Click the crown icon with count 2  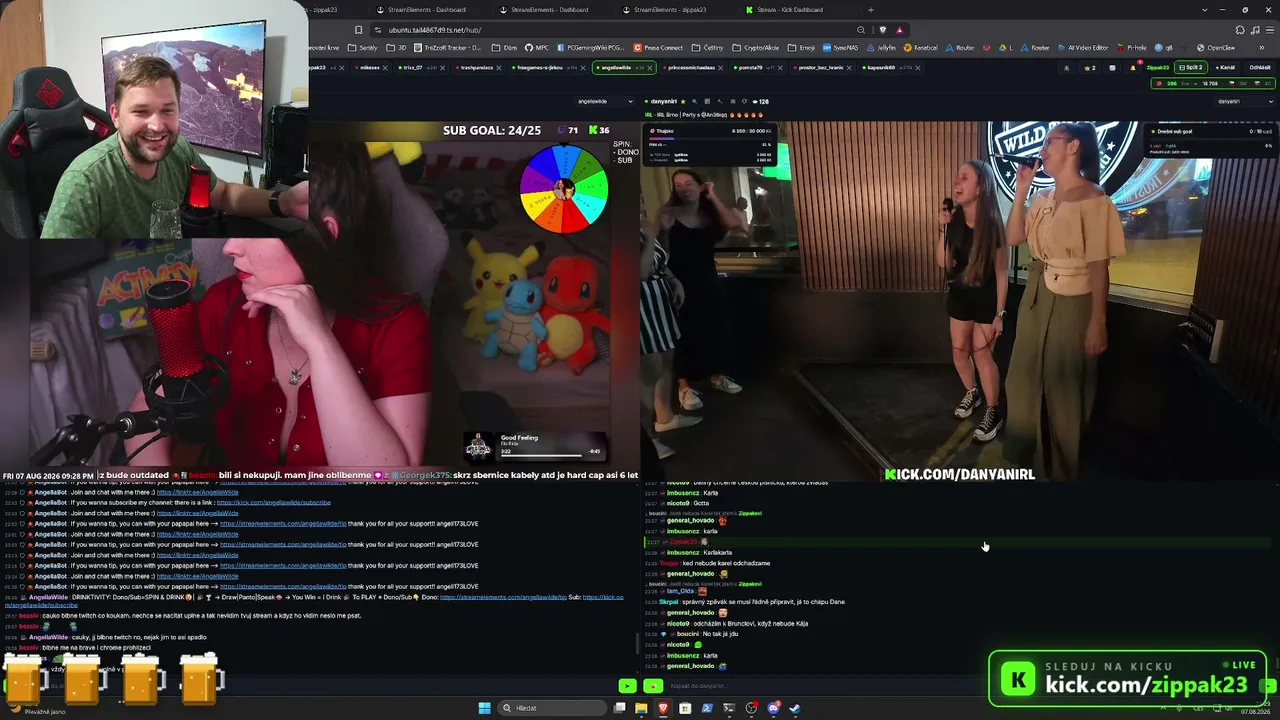tap(1088, 68)
